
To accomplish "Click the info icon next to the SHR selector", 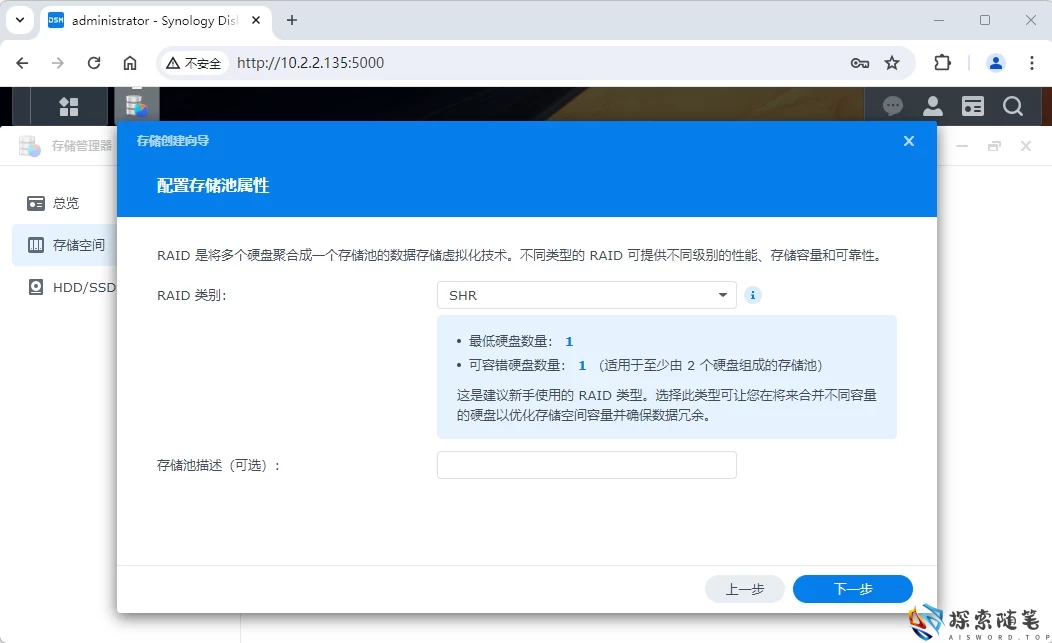I will (x=752, y=295).
